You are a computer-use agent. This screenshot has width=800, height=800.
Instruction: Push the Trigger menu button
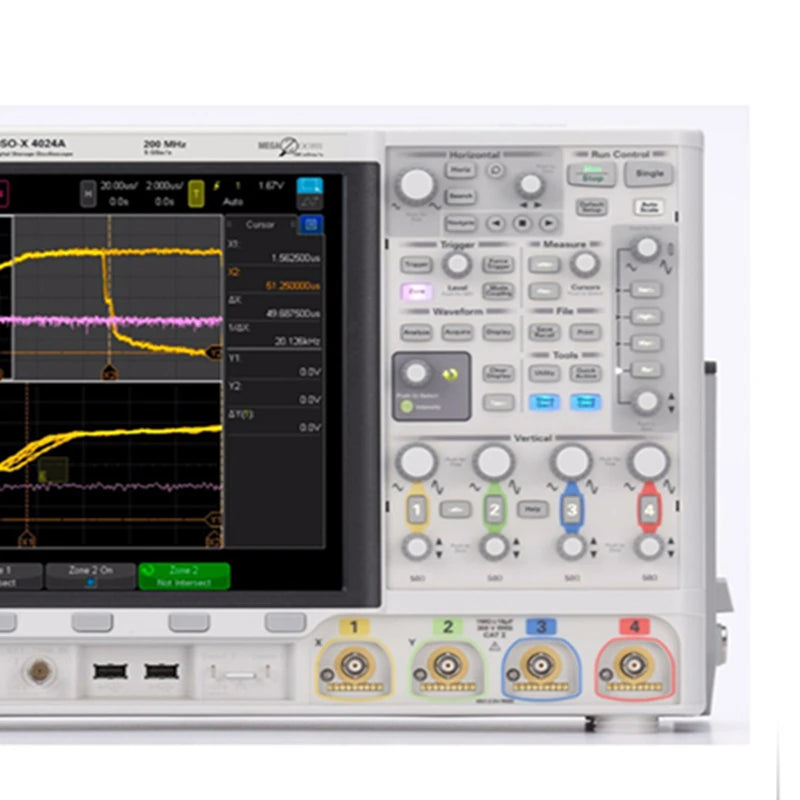pos(416,264)
